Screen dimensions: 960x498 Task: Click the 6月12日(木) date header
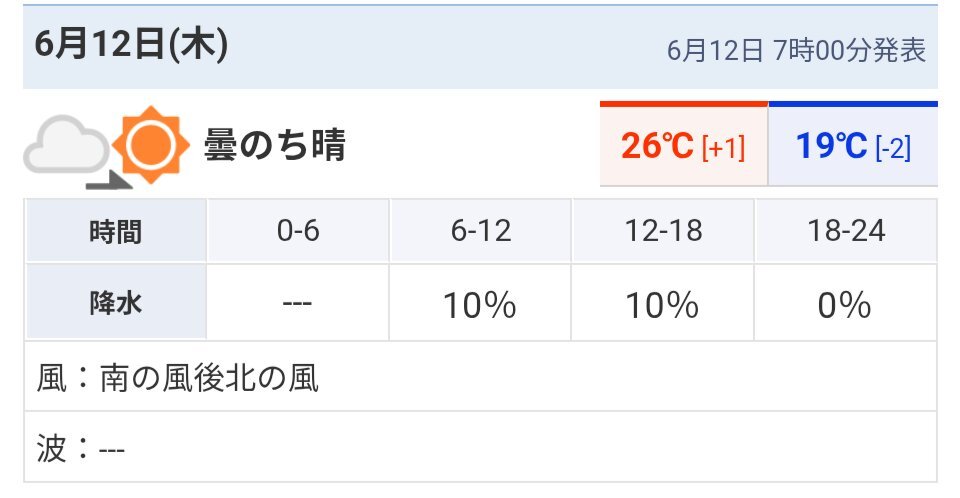point(131,44)
